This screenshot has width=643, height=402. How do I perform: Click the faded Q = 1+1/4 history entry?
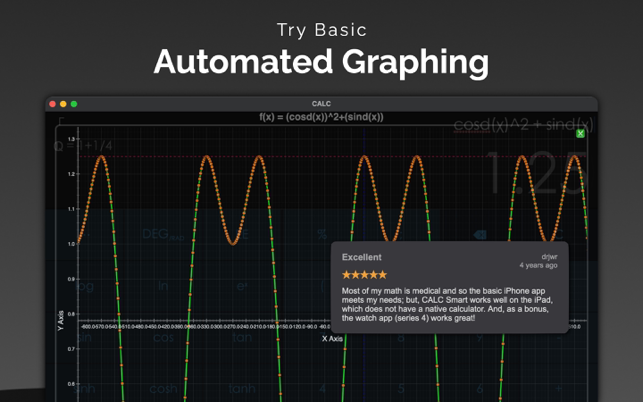point(83,146)
